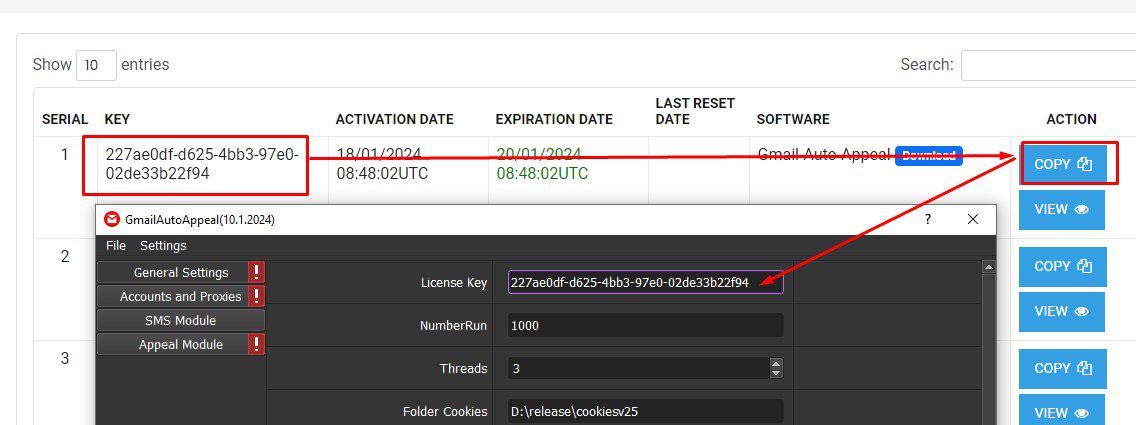
Task: Select the expiration date 20/01/2024 cell
Action: 541,164
